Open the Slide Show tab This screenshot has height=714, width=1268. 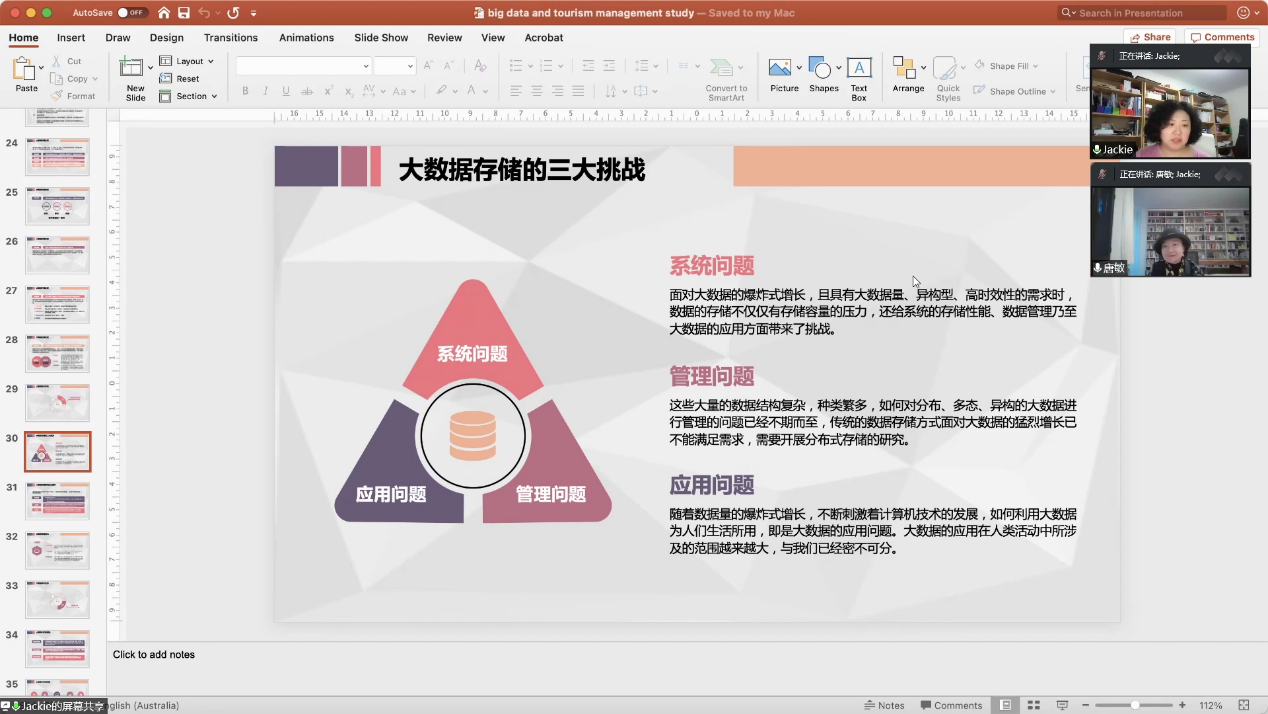tap(381, 38)
